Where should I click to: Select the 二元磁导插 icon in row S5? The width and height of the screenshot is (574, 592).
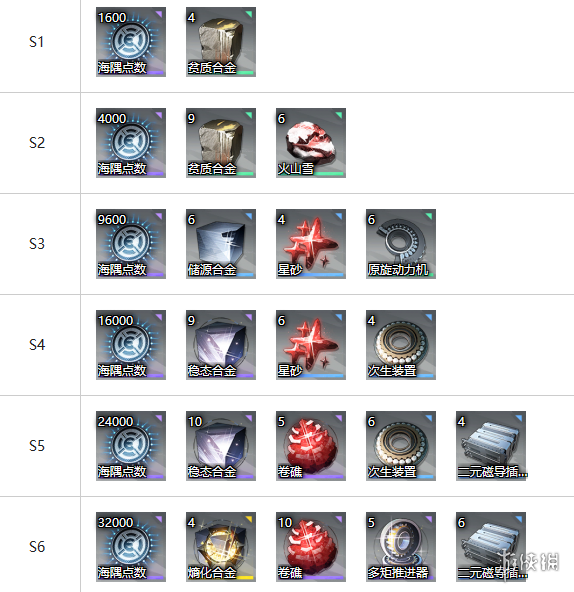pyautogui.click(x=491, y=446)
